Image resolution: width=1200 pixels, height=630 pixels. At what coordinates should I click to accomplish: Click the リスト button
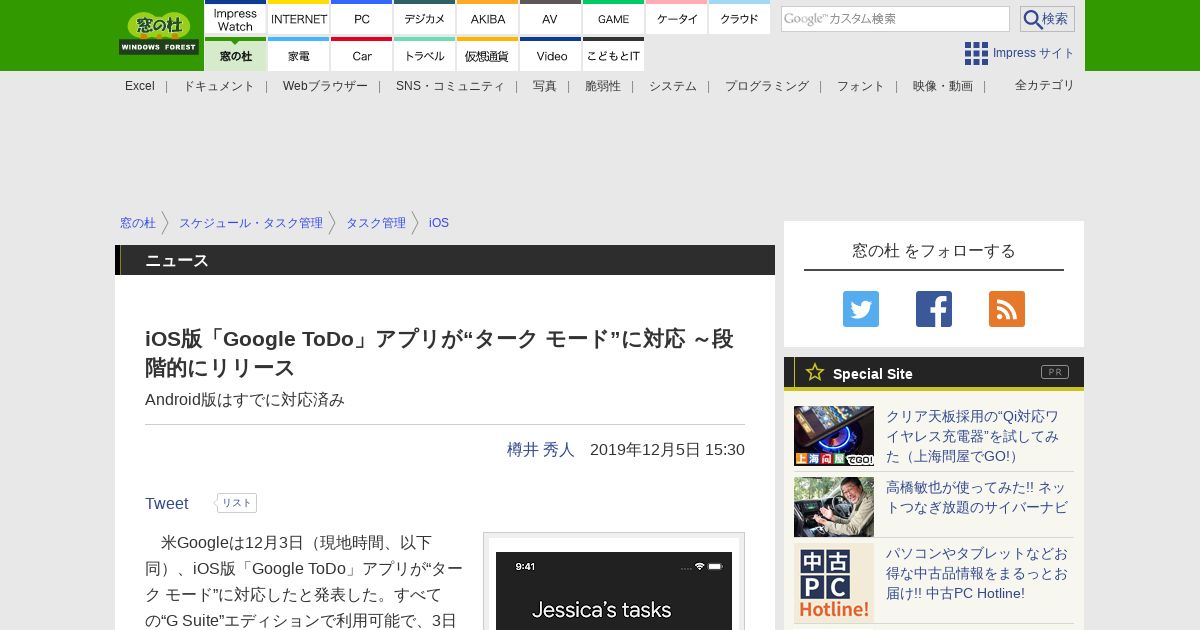tap(237, 503)
